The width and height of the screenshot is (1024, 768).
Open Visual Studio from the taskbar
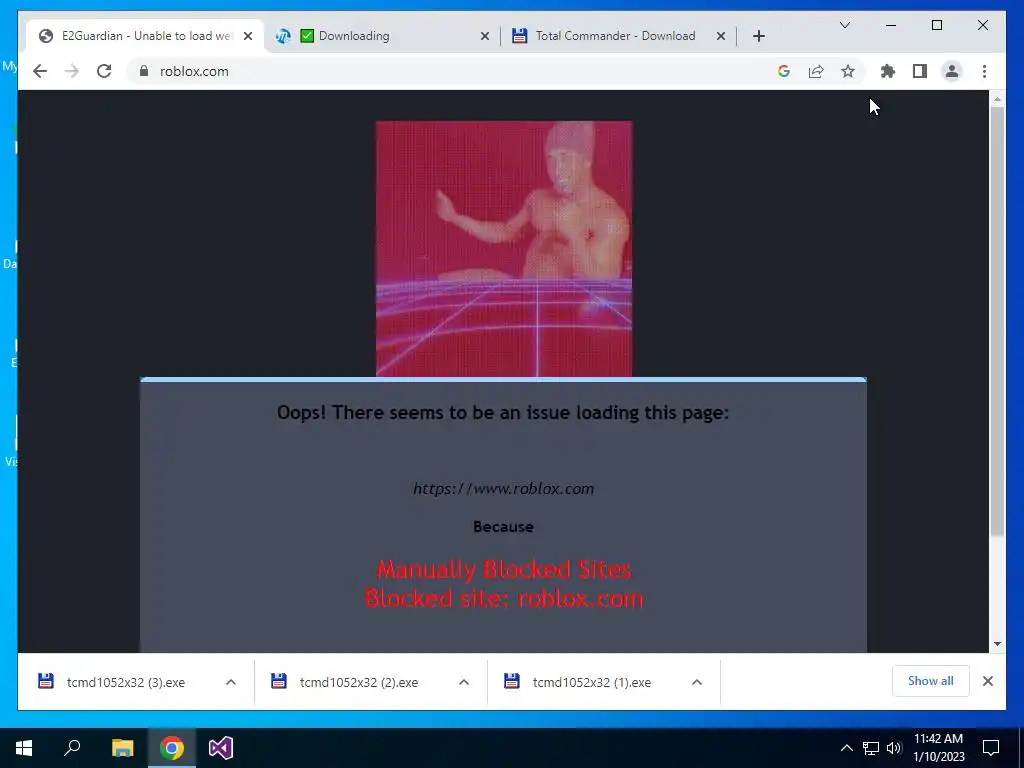point(221,748)
